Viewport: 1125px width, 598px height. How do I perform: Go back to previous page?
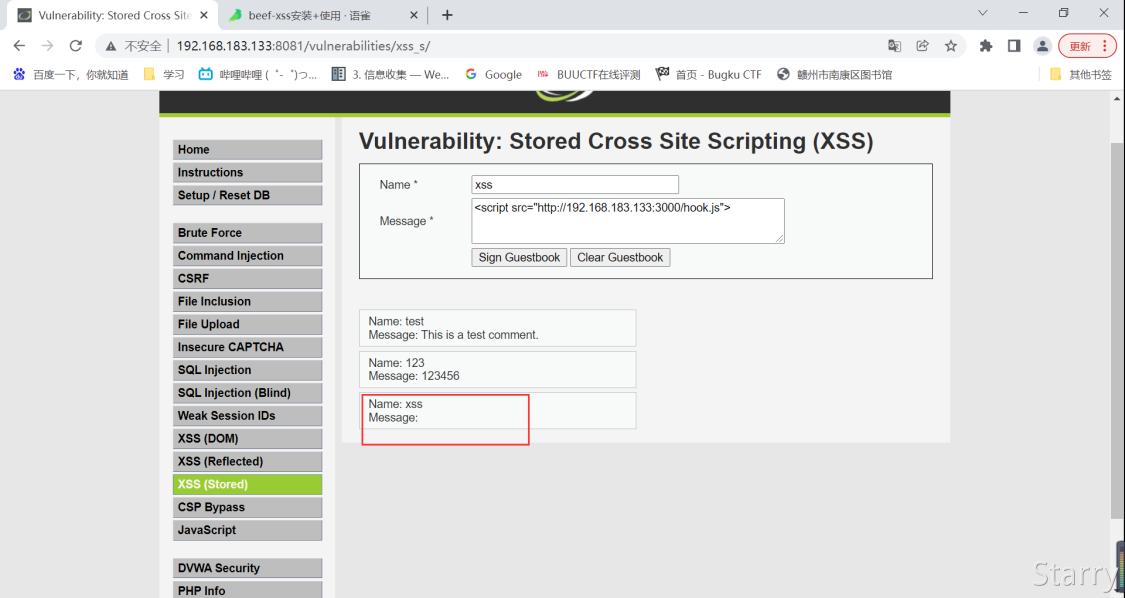(19, 46)
